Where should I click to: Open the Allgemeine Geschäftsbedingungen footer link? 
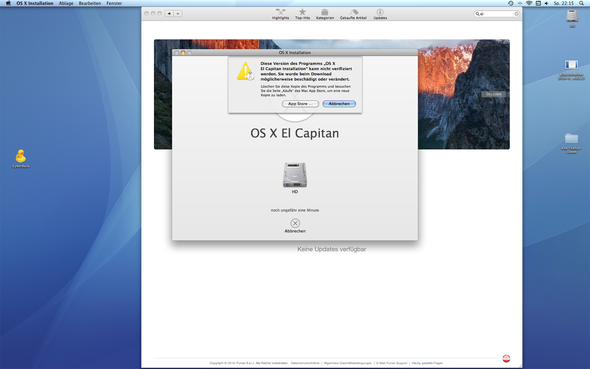pyautogui.click(x=348, y=363)
